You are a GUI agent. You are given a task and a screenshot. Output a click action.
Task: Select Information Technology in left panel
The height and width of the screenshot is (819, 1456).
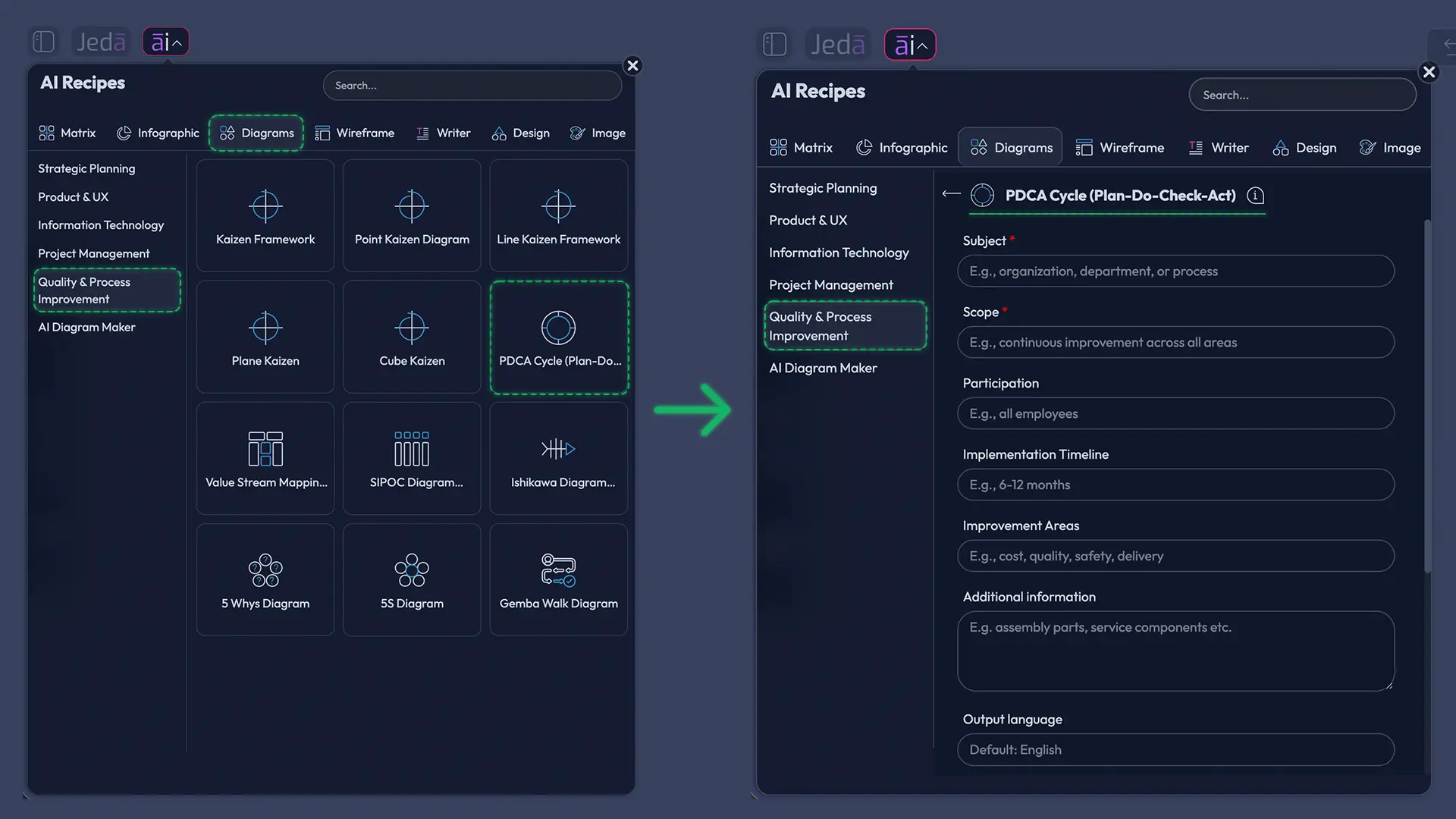101,225
